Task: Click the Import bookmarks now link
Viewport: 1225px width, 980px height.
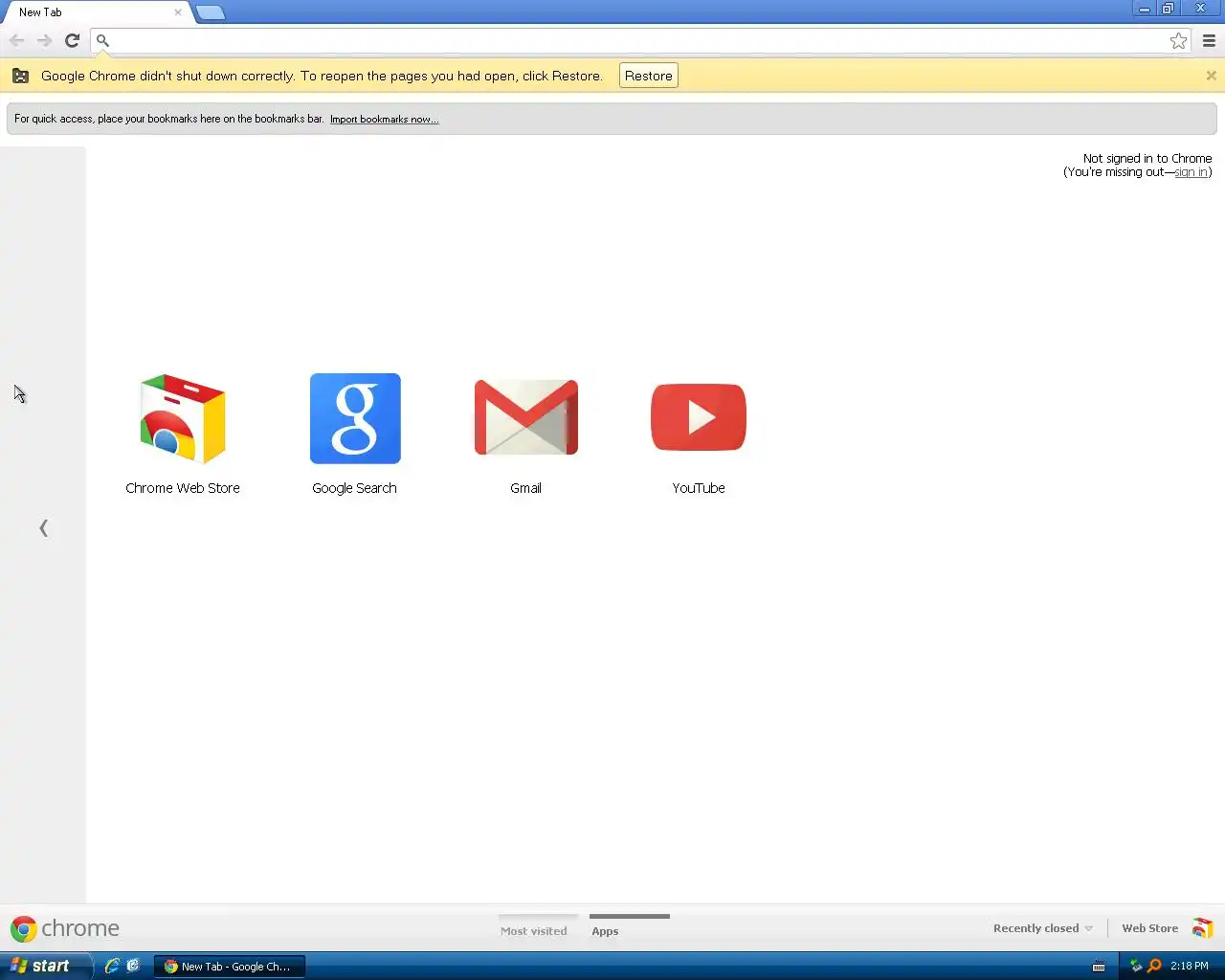Action: [384, 119]
